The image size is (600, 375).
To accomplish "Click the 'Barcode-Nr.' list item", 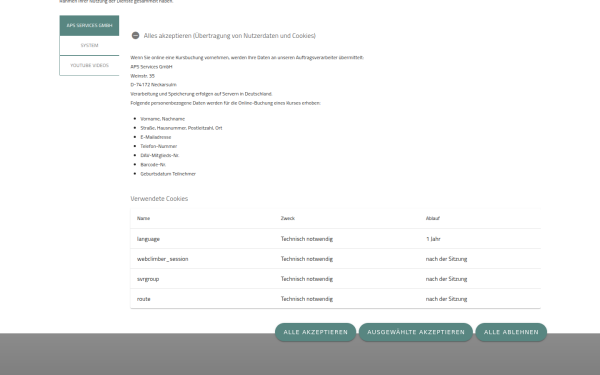I will [x=153, y=165].
